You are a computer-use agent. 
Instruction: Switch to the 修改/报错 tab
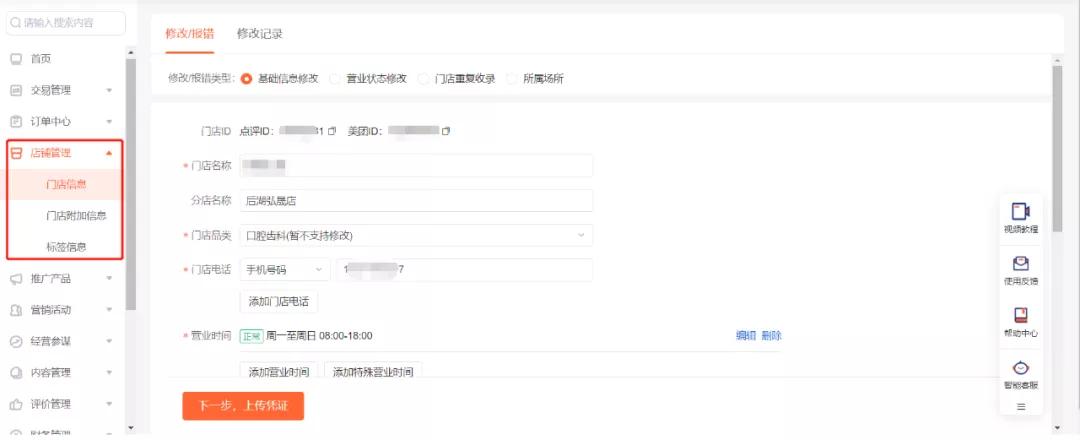click(189, 34)
